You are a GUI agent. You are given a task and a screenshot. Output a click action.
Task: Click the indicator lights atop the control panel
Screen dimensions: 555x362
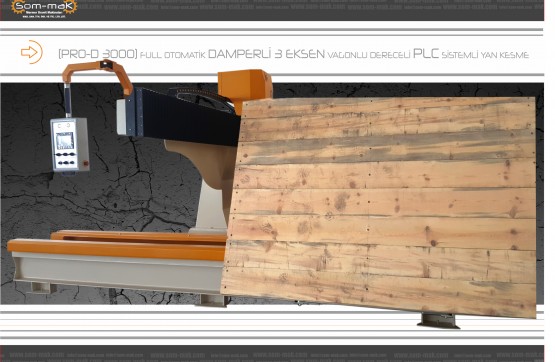coord(63,125)
